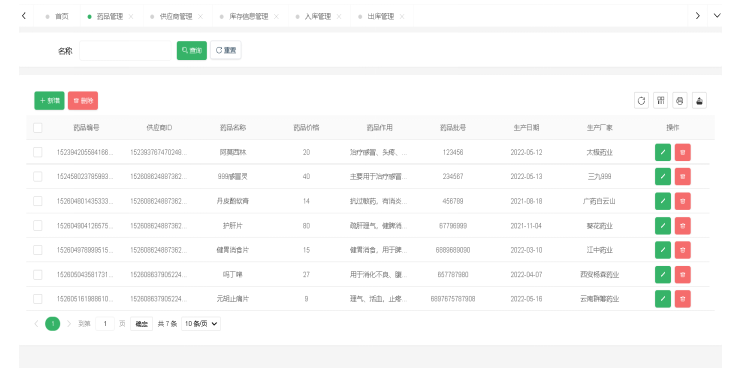Check the 999感冒灵 row checkbox

tap(38, 177)
